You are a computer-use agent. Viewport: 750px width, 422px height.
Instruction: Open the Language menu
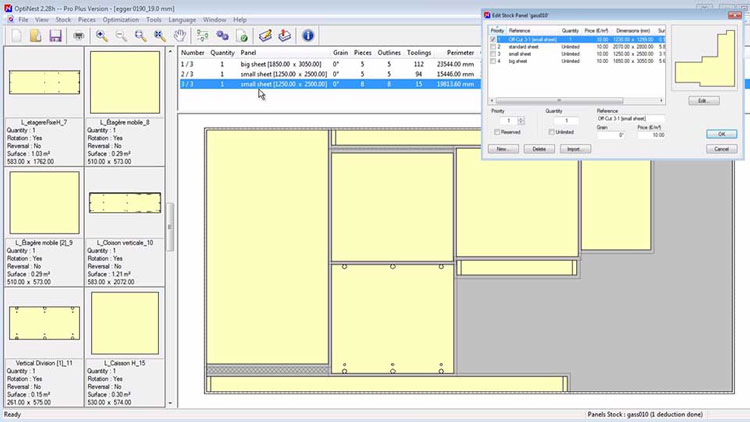(182, 20)
